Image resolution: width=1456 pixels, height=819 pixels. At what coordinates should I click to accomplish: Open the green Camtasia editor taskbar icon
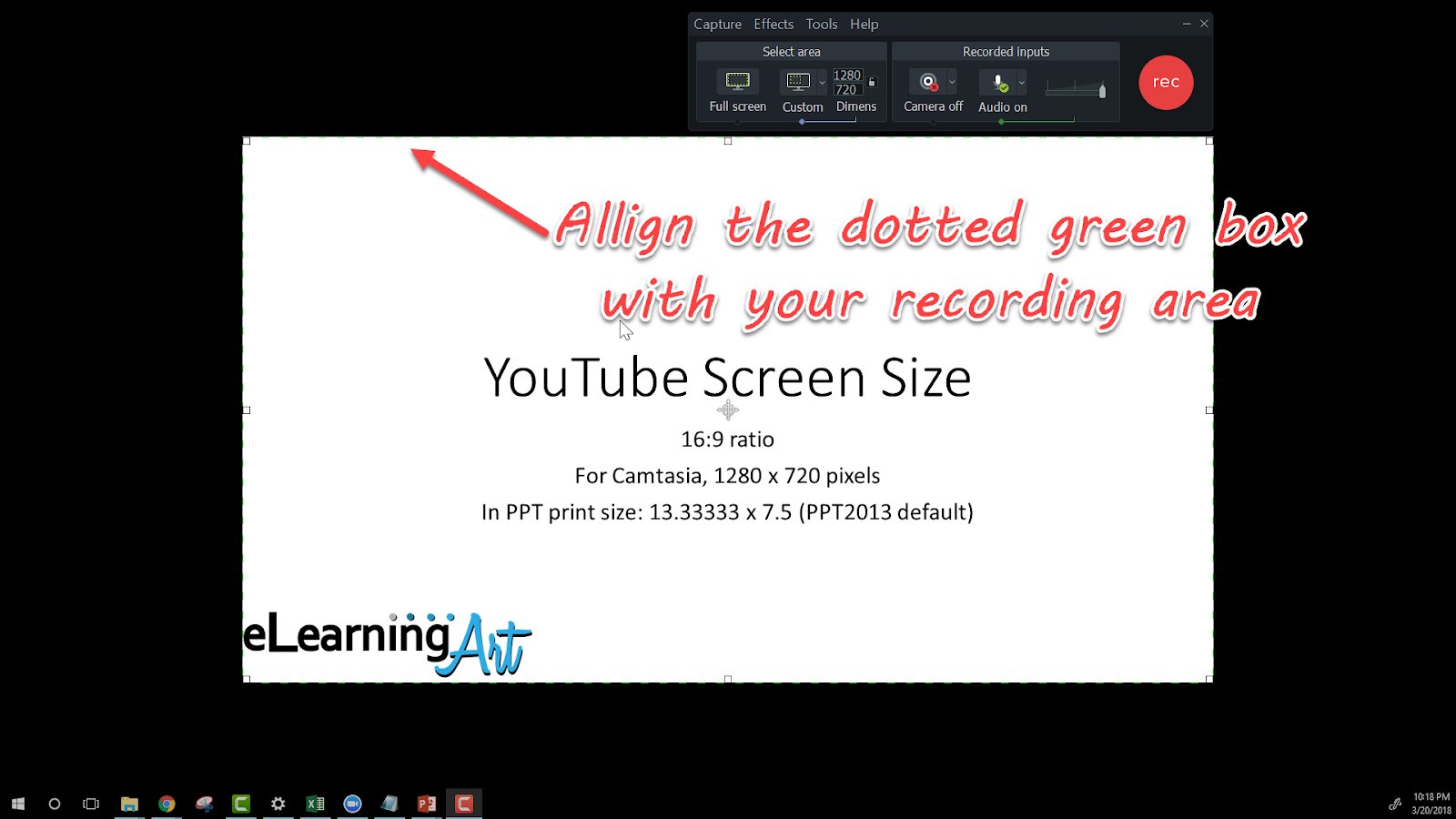[x=241, y=804]
